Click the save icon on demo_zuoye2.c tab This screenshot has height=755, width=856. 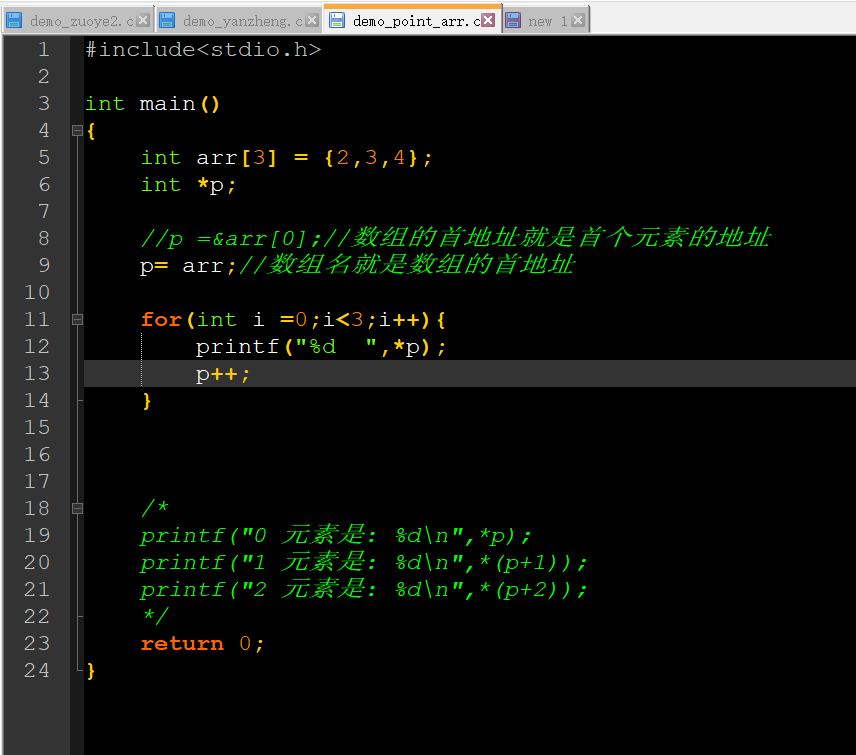click(x=14, y=20)
